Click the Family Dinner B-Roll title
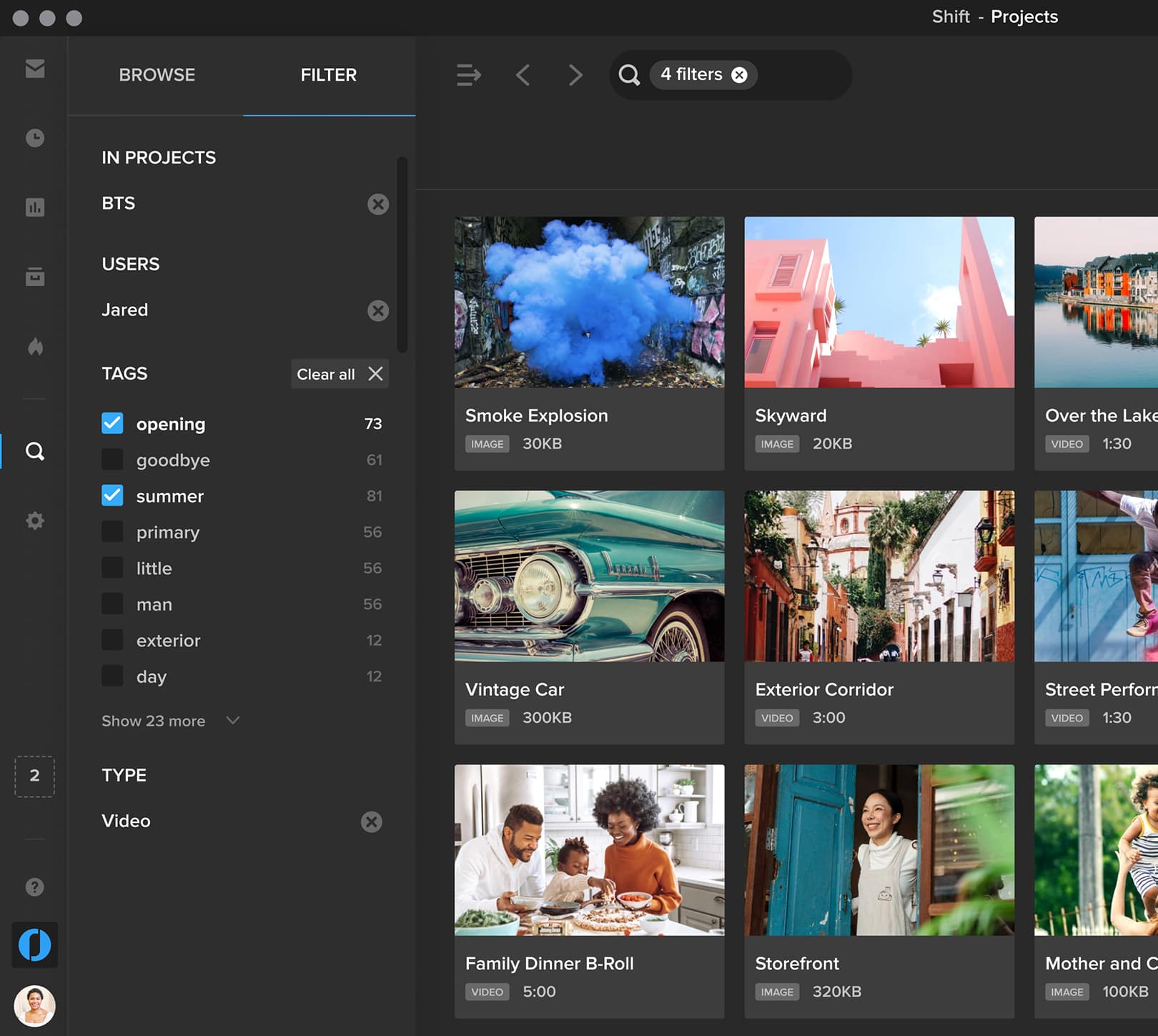1158x1036 pixels. (x=550, y=964)
